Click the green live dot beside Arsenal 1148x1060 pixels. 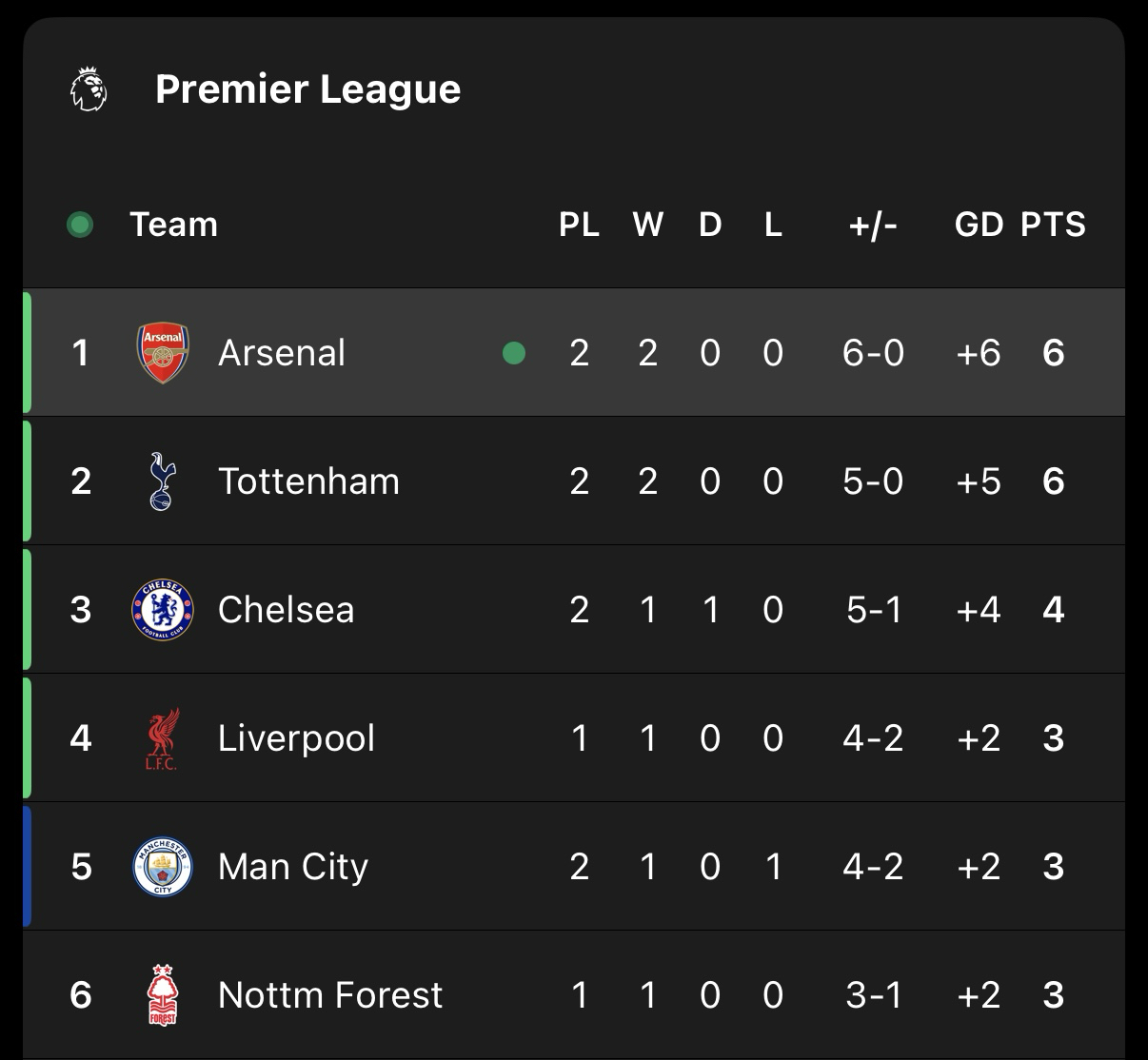(x=514, y=354)
